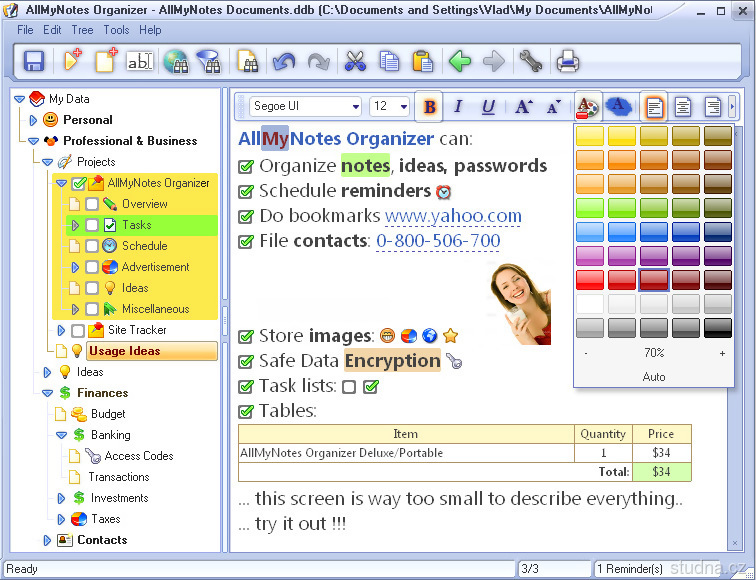The height and width of the screenshot is (580, 756).
Task: Expand the Investments tree node
Action: [x=61, y=498]
